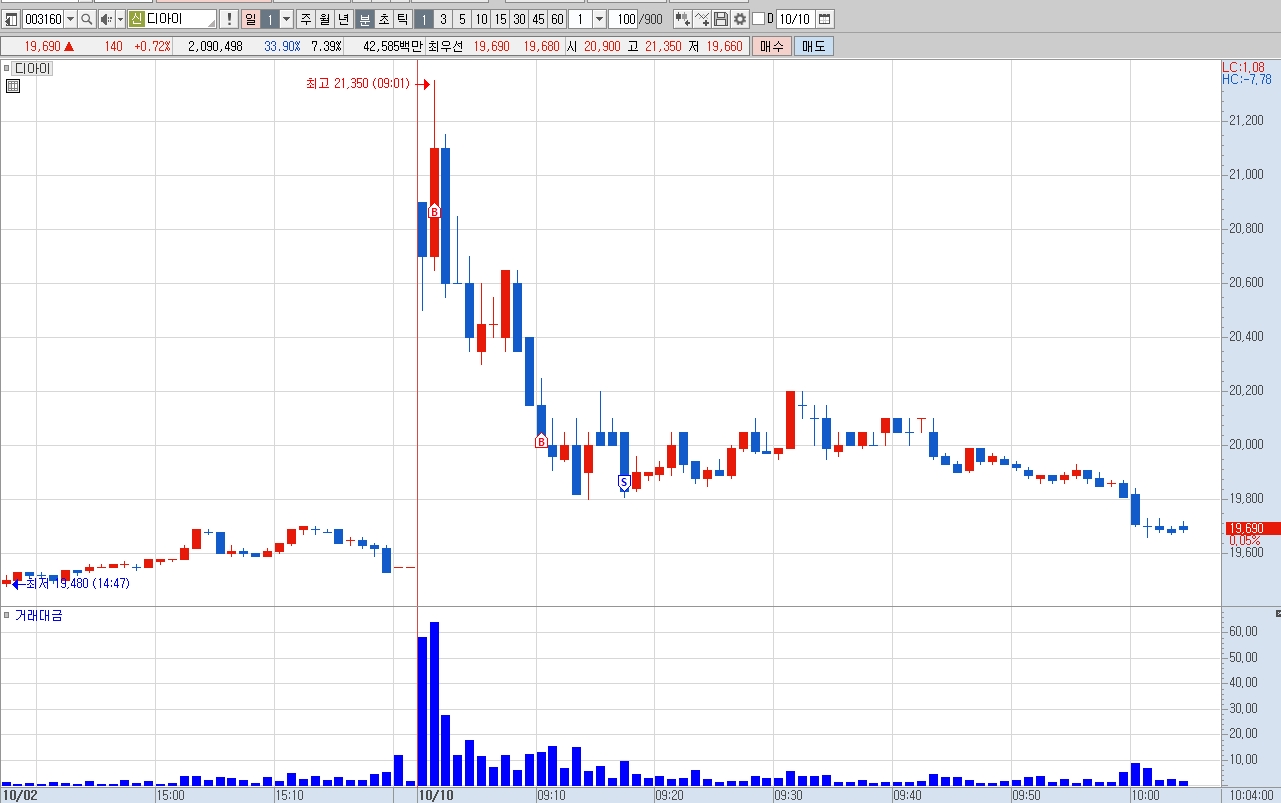Image resolution: width=1281 pixels, height=803 pixels.
Task: Select the 분 (minute) chart period toggle
Action: tap(365, 19)
